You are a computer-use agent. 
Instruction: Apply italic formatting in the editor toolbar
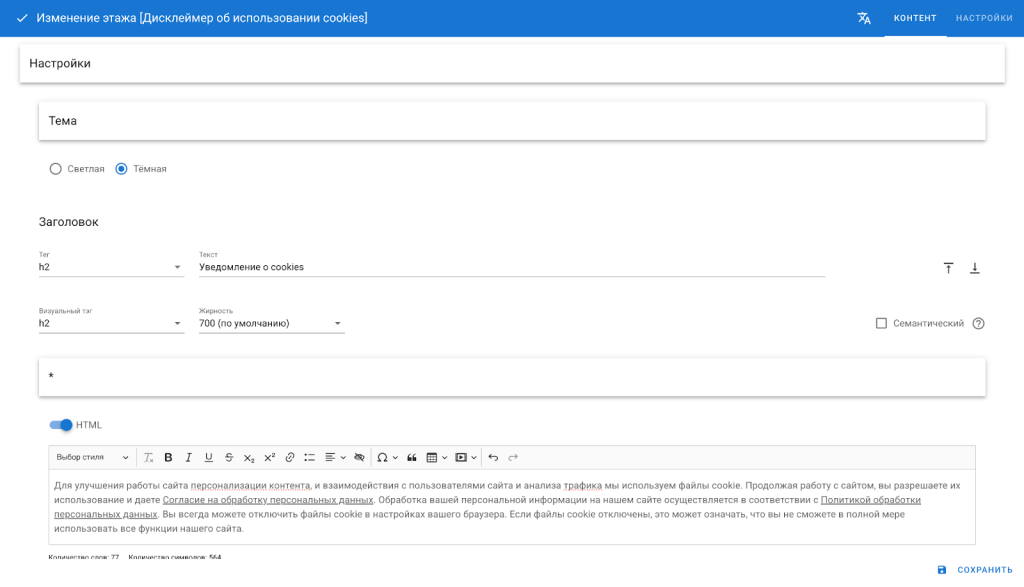pos(188,458)
